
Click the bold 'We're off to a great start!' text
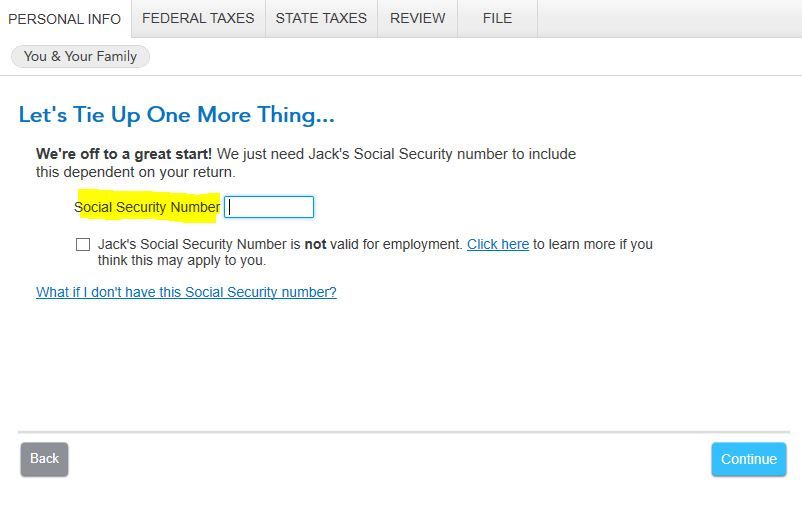(124, 154)
